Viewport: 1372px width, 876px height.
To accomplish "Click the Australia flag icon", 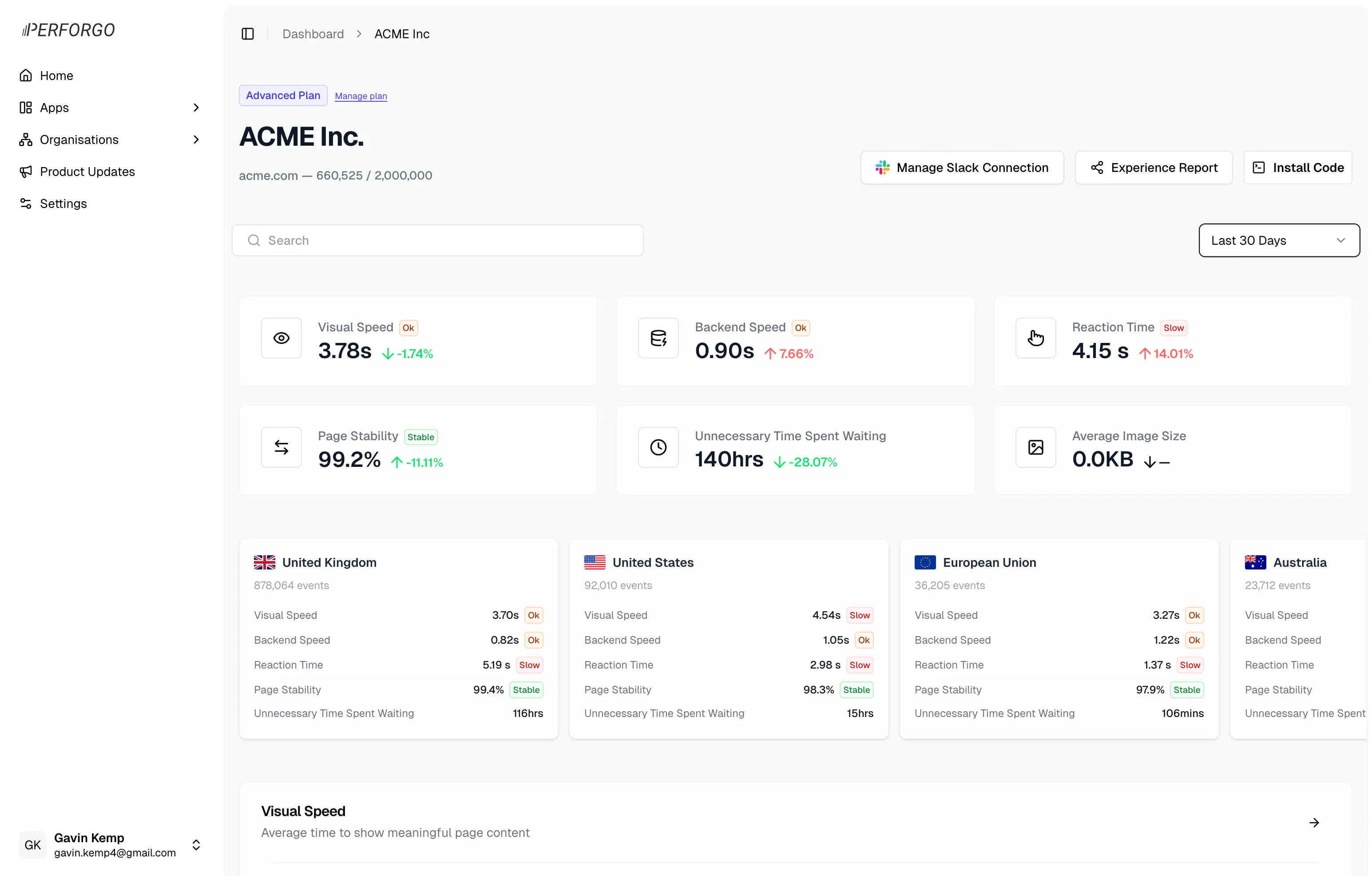I will pos(1256,562).
